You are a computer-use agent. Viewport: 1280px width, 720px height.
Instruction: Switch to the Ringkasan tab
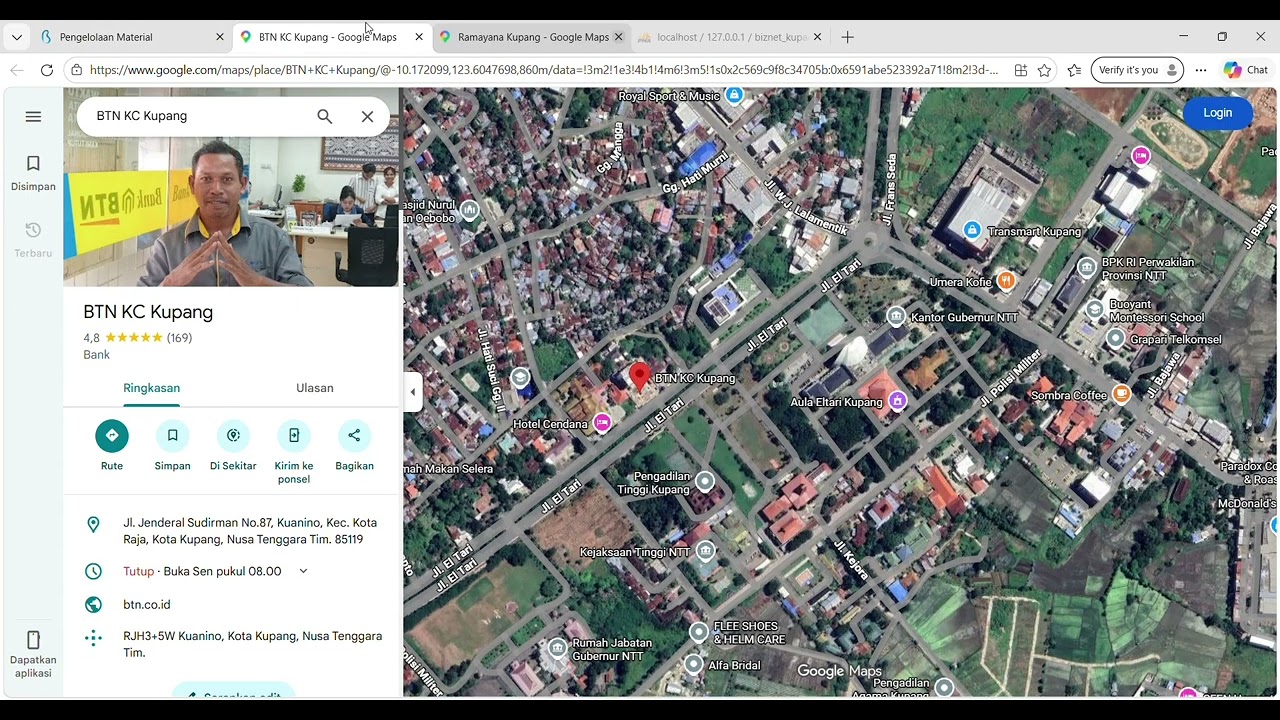pyautogui.click(x=152, y=388)
